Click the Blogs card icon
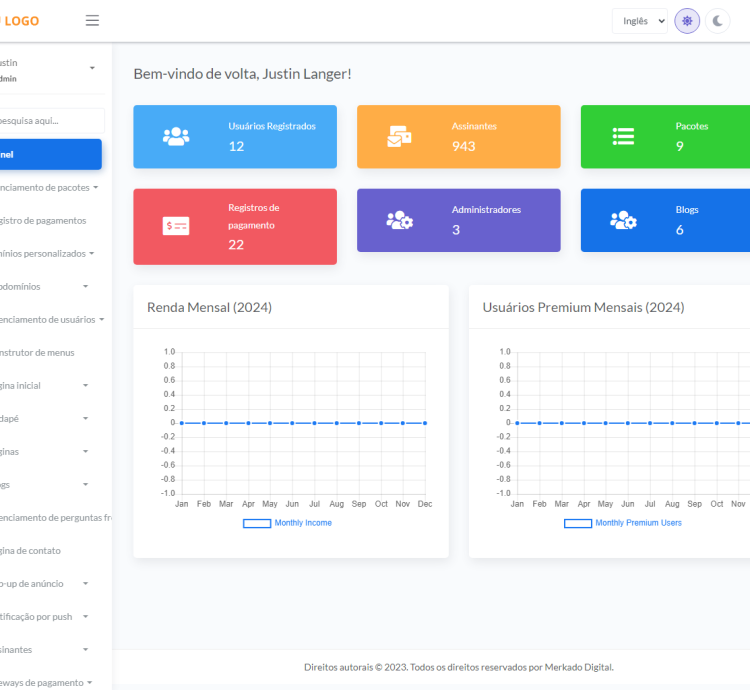 [623, 220]
